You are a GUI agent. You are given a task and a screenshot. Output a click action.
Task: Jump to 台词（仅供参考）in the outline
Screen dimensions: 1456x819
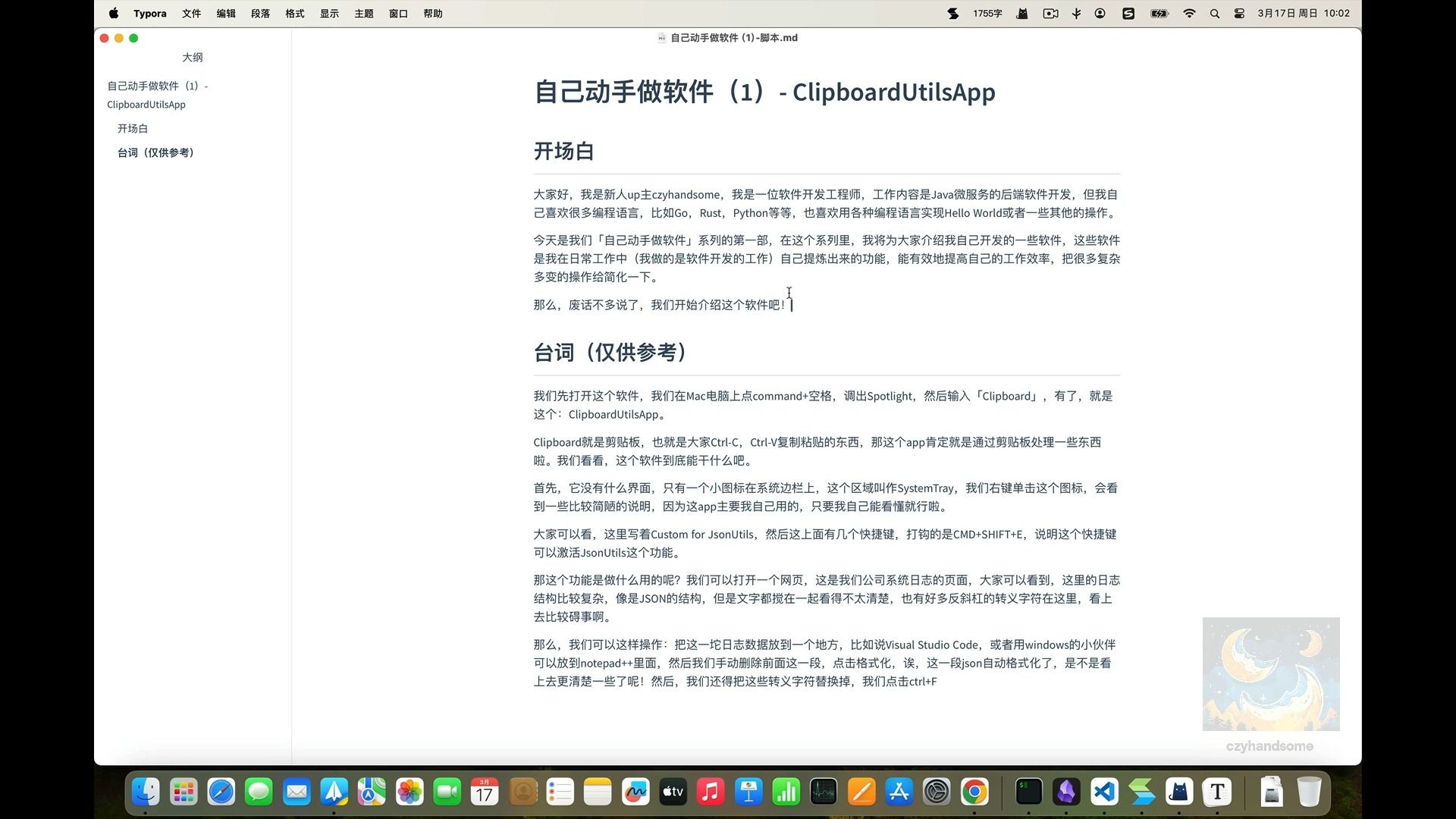[x=155, y=152]
